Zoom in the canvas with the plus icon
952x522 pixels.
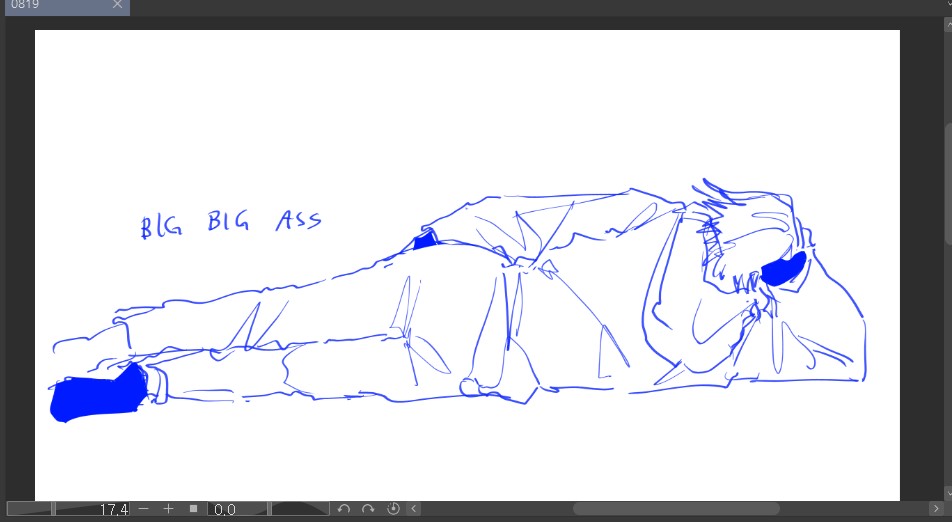point(168,509)
